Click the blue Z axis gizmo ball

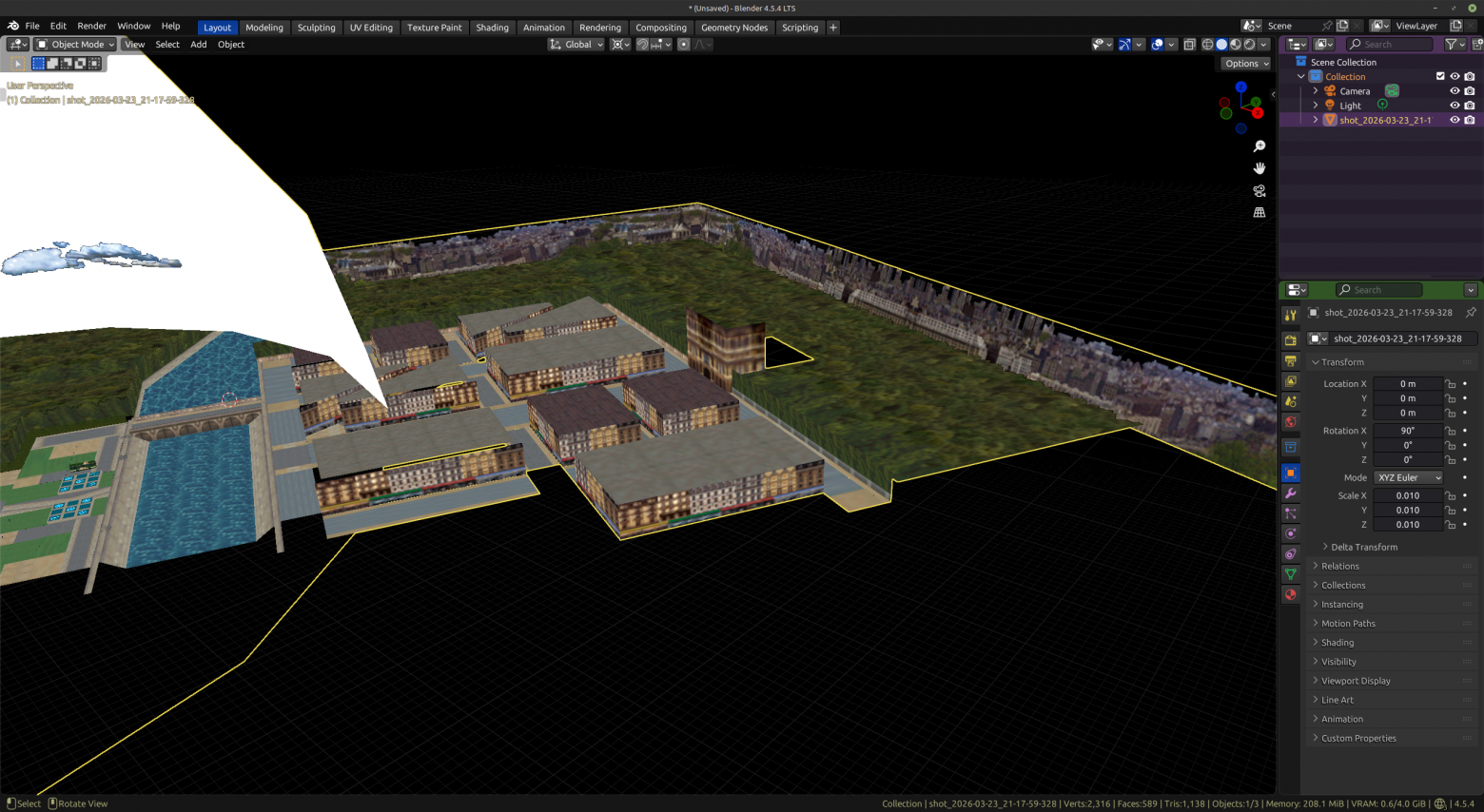click(x=1240, y=87)
